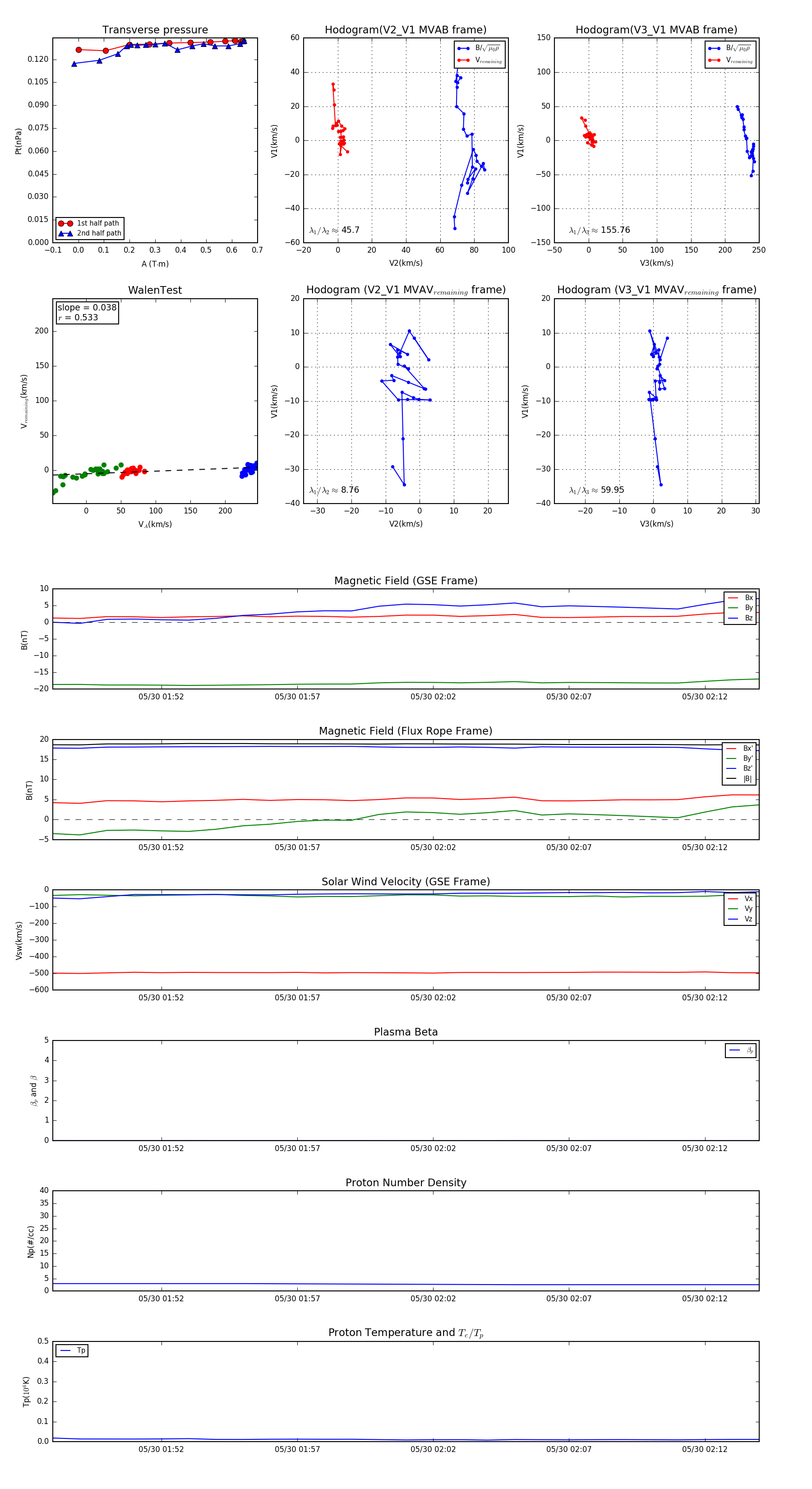Click the '1st half path' legend entry
This screenshot has width=812, height=1489.
(90, 223)
